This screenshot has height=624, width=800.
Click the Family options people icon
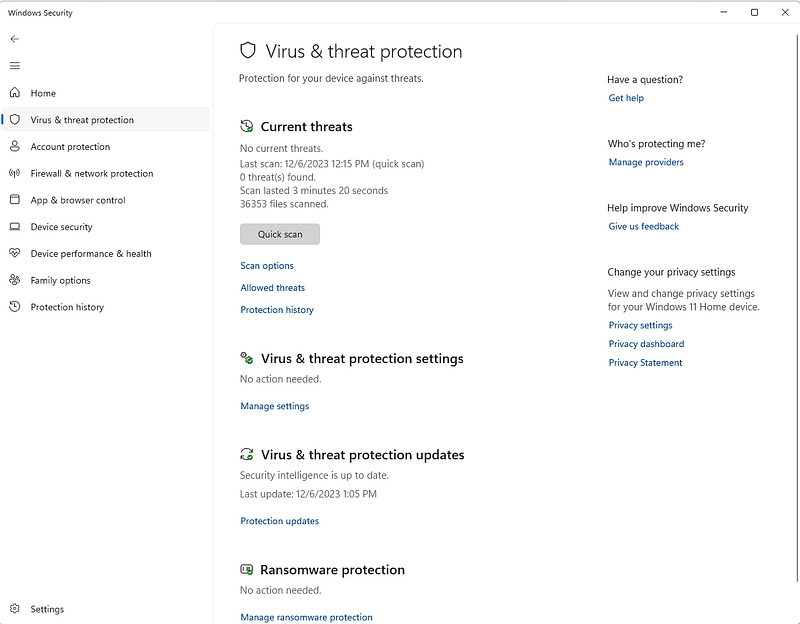(15, 280)
